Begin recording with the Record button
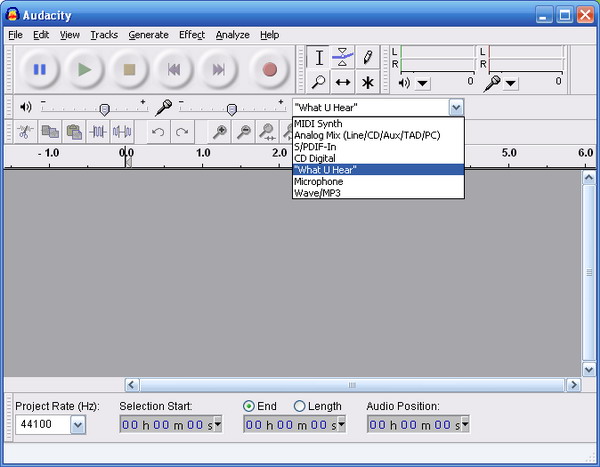 [x=269, y=70]
